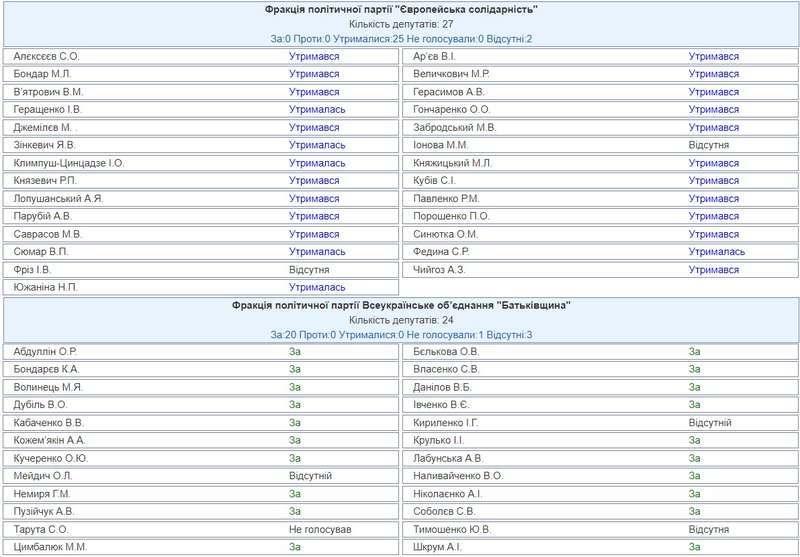Click the vote status beside Іонова М.М.
Screen dimensions: 800x557
(x=708, y=145)
